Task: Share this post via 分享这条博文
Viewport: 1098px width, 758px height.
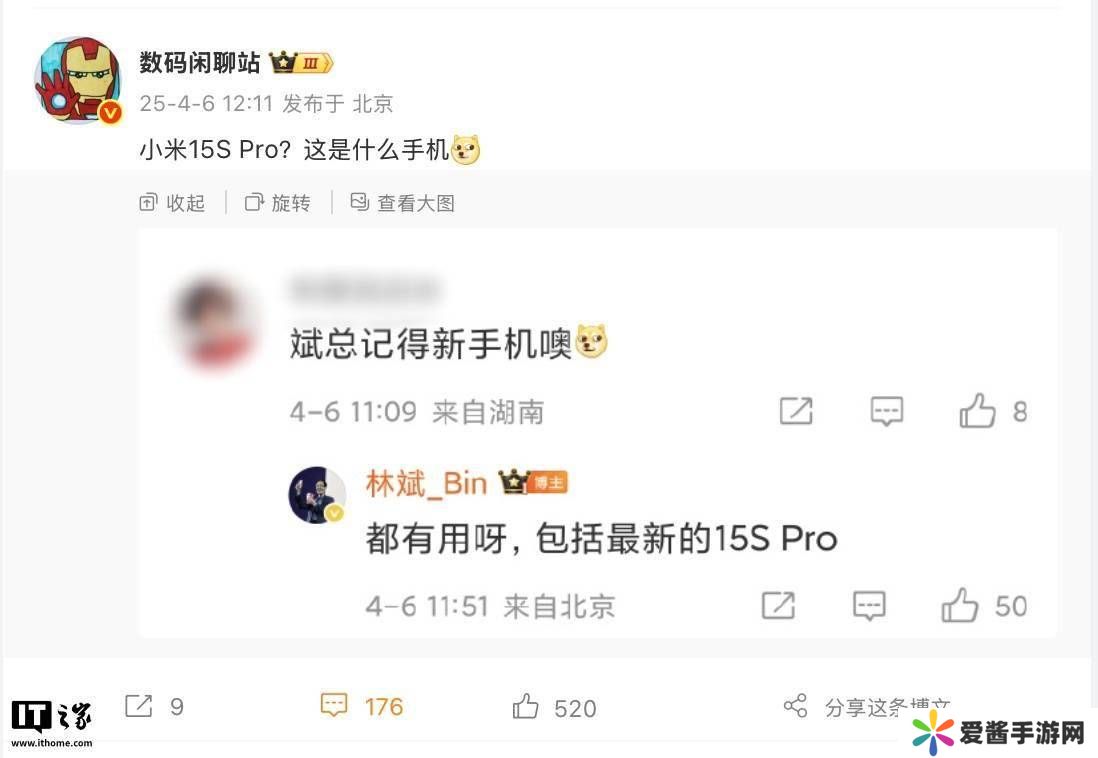Action: [x=866, y=707]
